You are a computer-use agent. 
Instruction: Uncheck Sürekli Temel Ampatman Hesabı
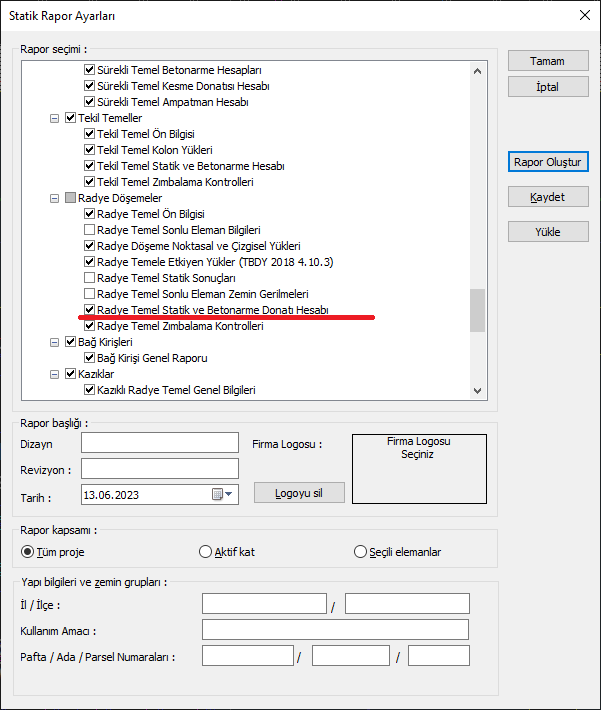[90, 102]
